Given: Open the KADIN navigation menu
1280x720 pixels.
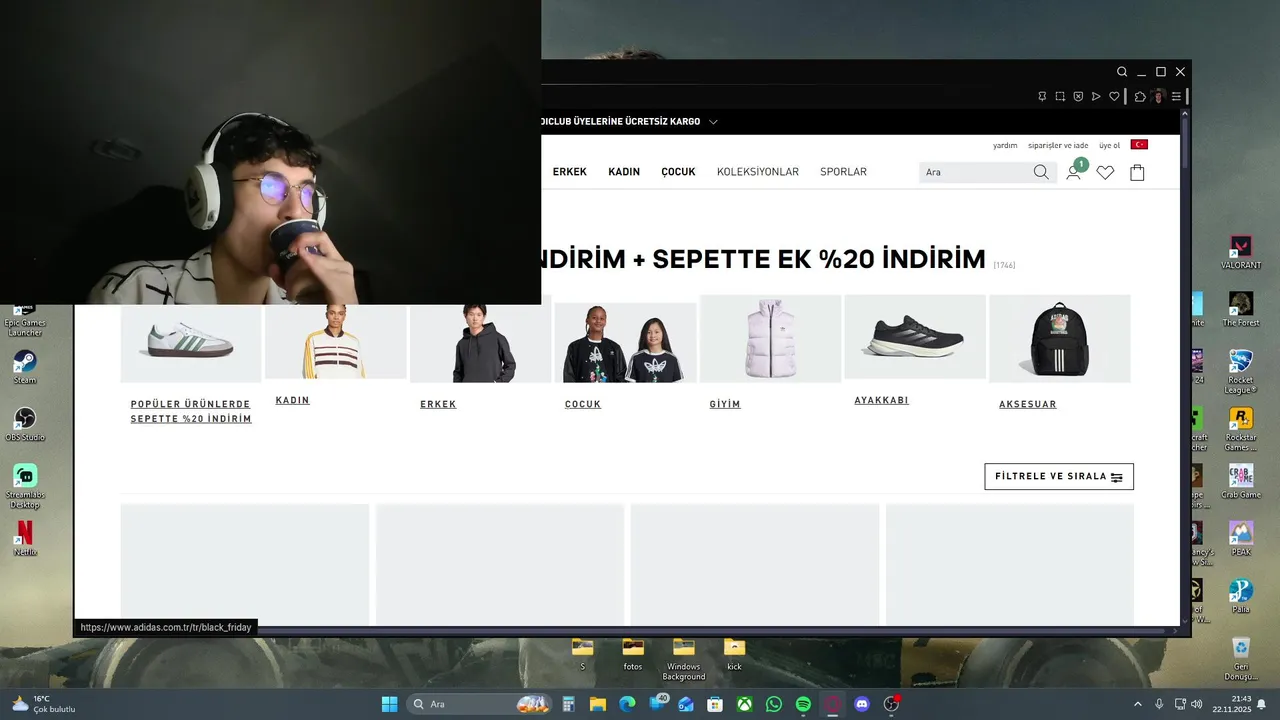Looking at the screenshot, I should point(624,172).
